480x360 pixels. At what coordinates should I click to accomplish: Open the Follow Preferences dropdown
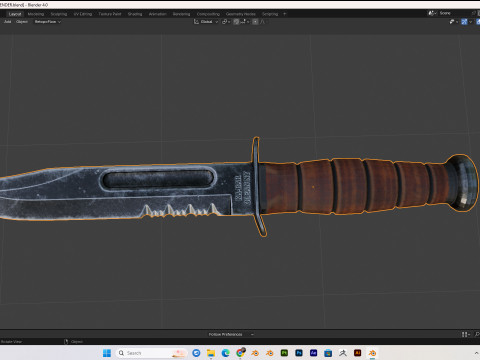(231, 334)
